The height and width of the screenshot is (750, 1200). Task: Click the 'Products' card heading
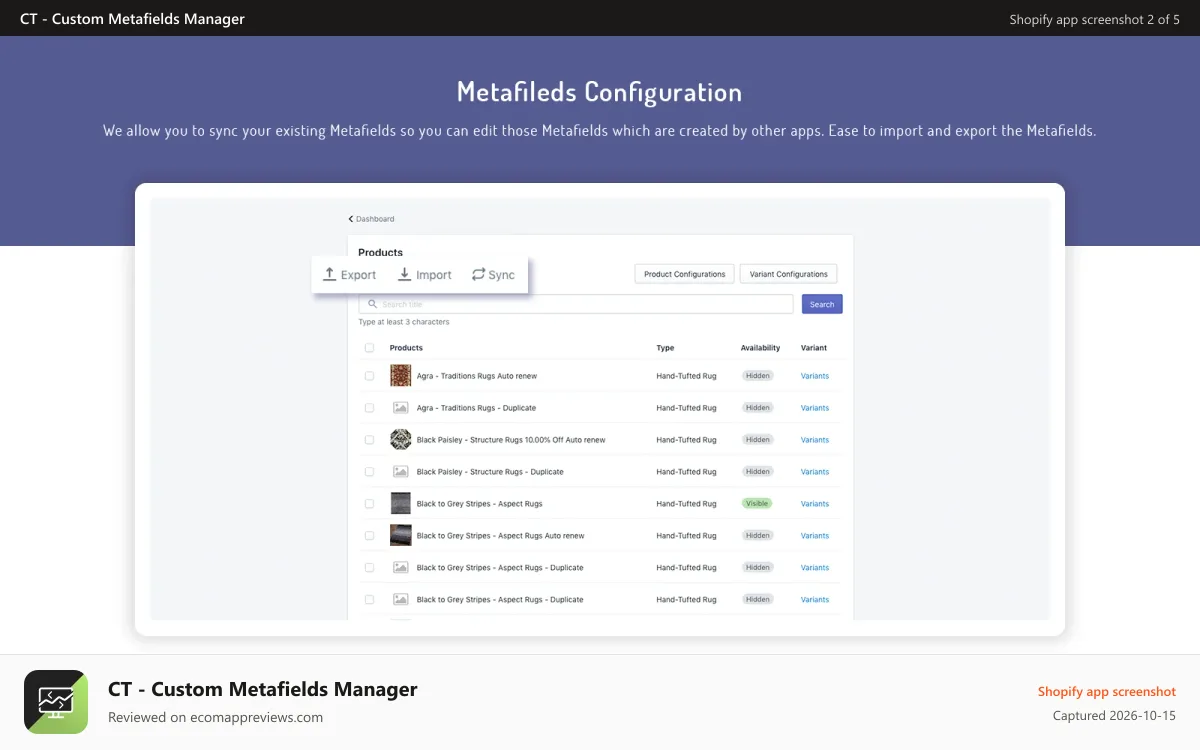(381, 253)
